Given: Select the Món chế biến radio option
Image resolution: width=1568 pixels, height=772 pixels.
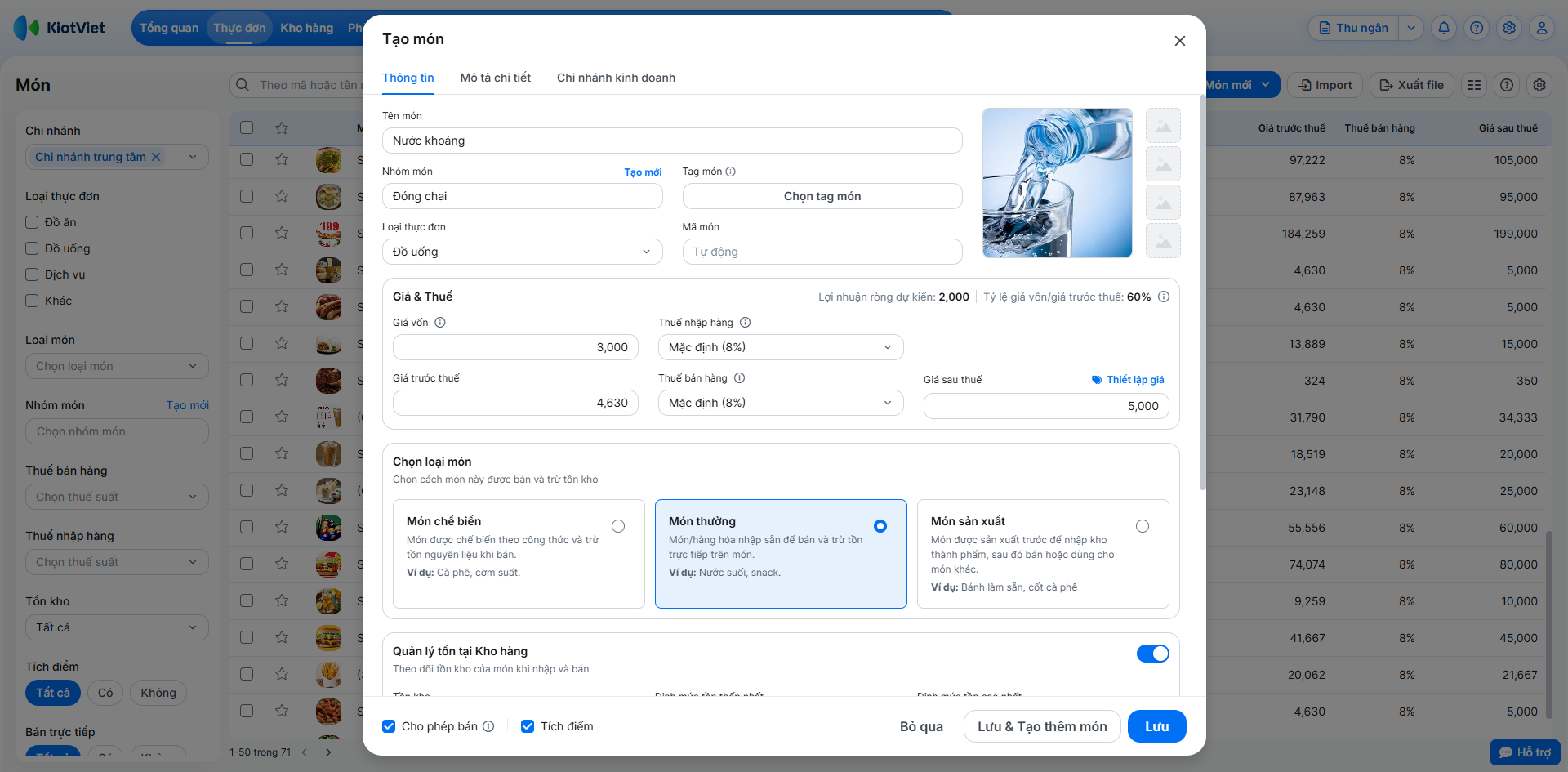Looking at the screenshot, I should point(618,526).
